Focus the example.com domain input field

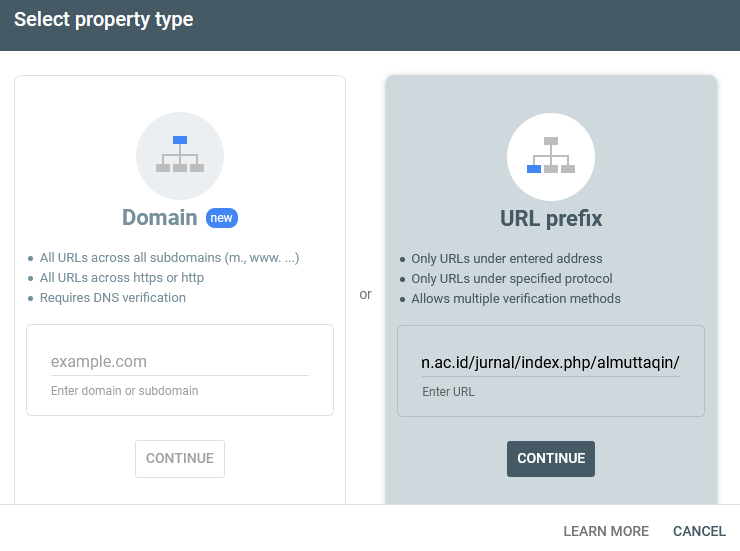180,362
